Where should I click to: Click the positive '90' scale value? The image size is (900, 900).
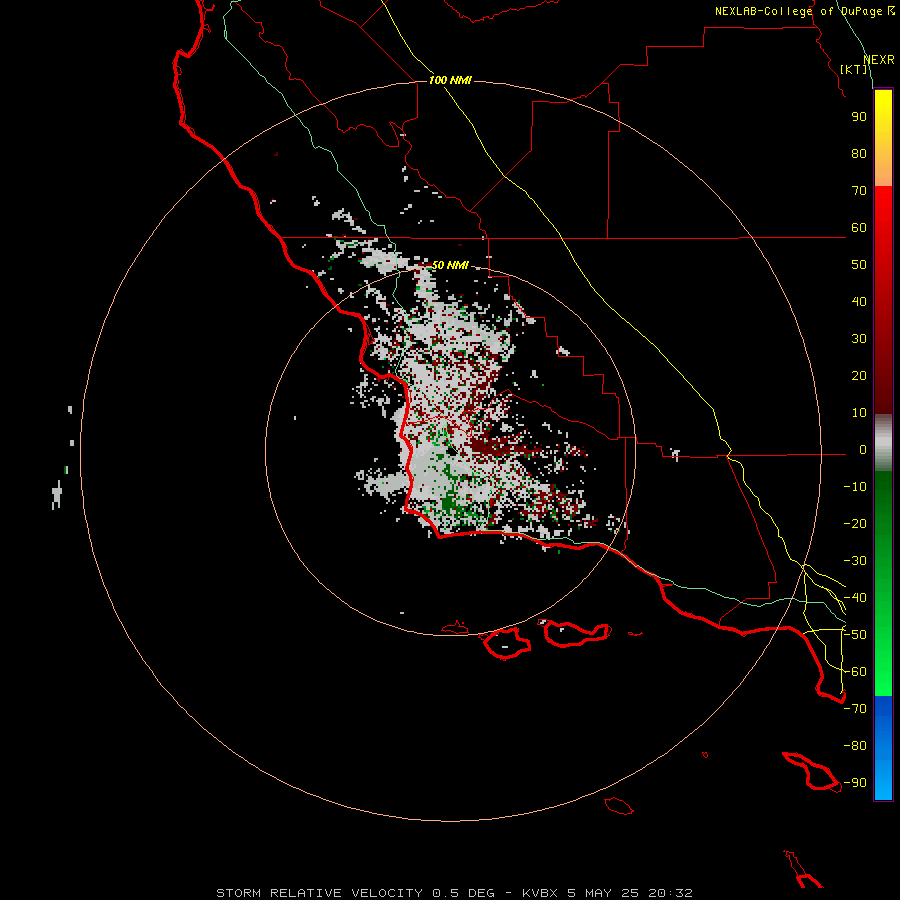tap(859, 117)
